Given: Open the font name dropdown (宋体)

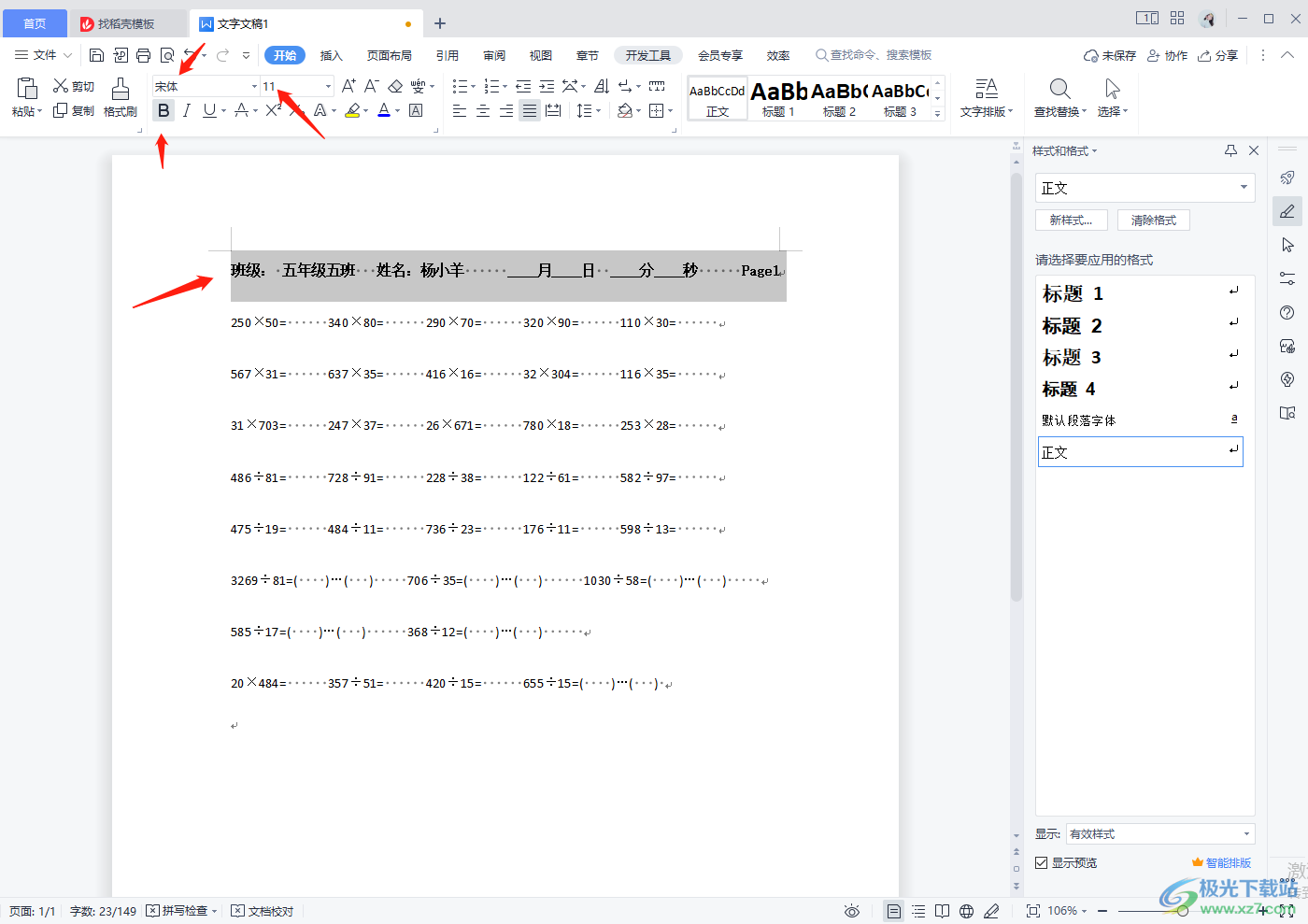Looking at the screenshot, I should 254,86.
